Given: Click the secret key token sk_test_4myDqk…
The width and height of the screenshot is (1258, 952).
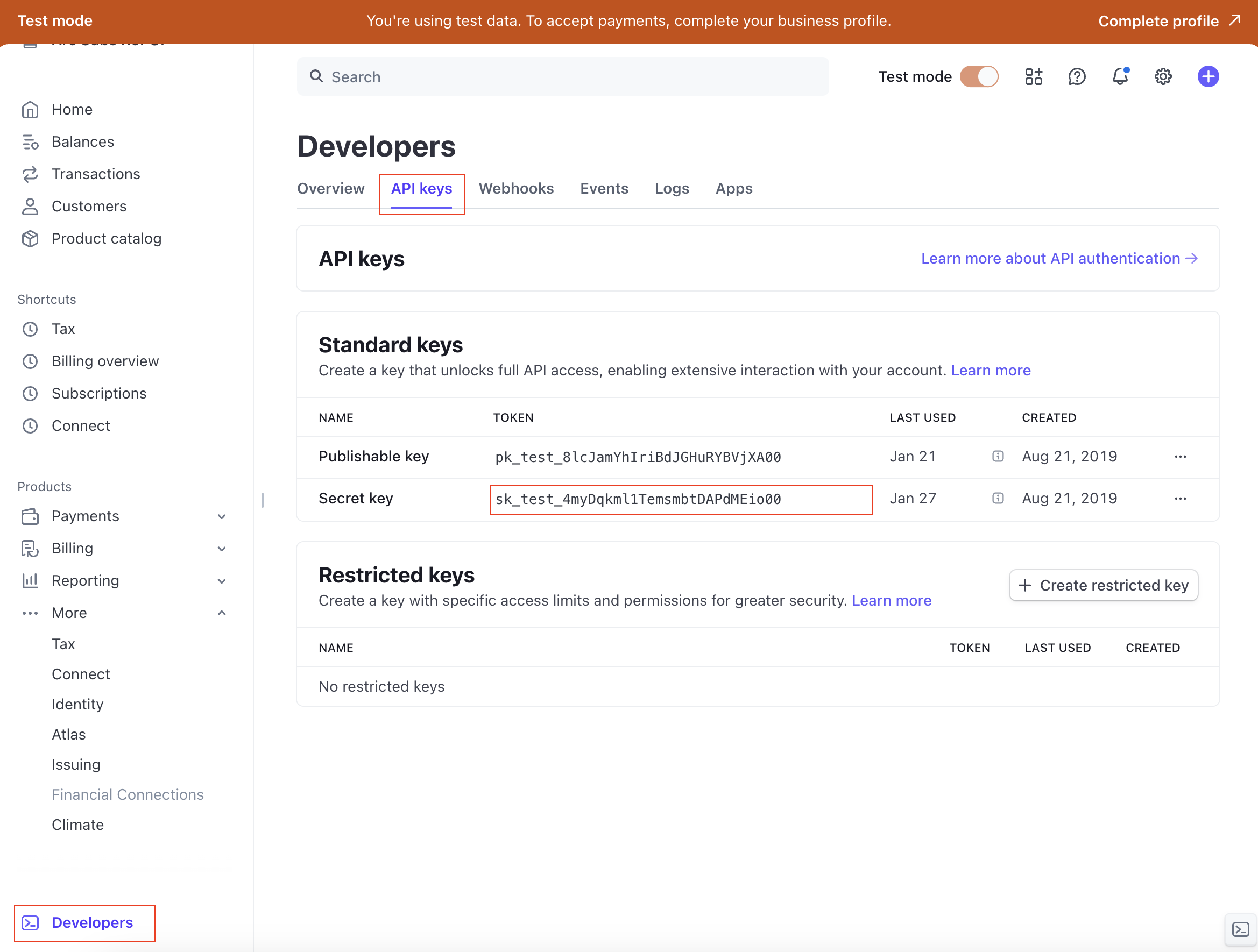Looking at the screenshot, I should point(638,499).
